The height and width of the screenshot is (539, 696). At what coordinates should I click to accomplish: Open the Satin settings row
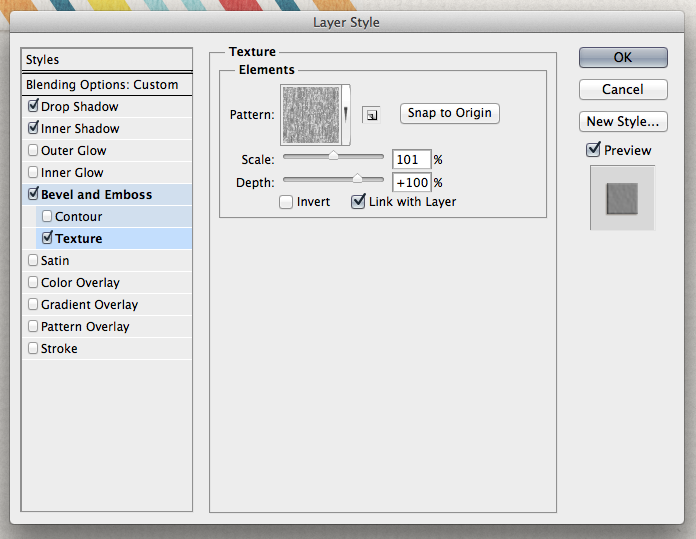107,261
